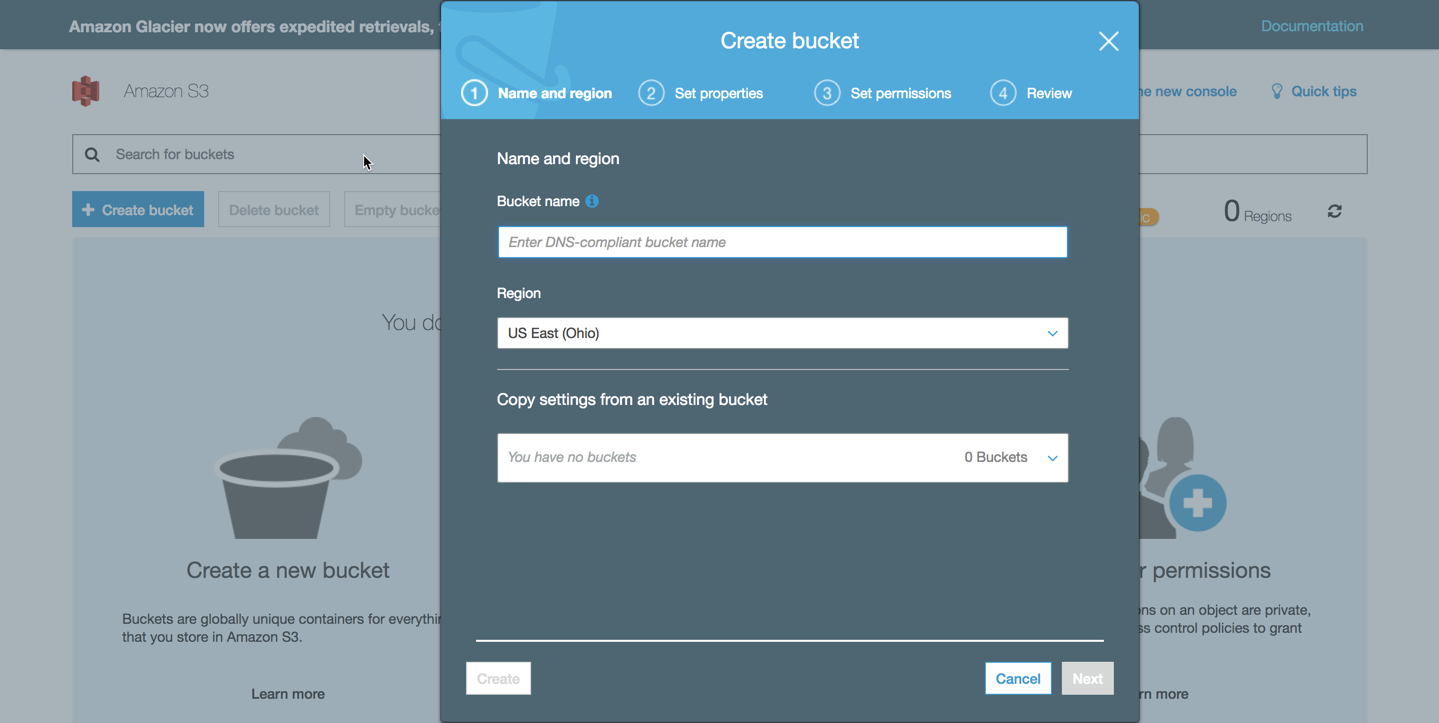
Task: Expand the Copy settings bucket dropdown
Action: pos(782,457)
